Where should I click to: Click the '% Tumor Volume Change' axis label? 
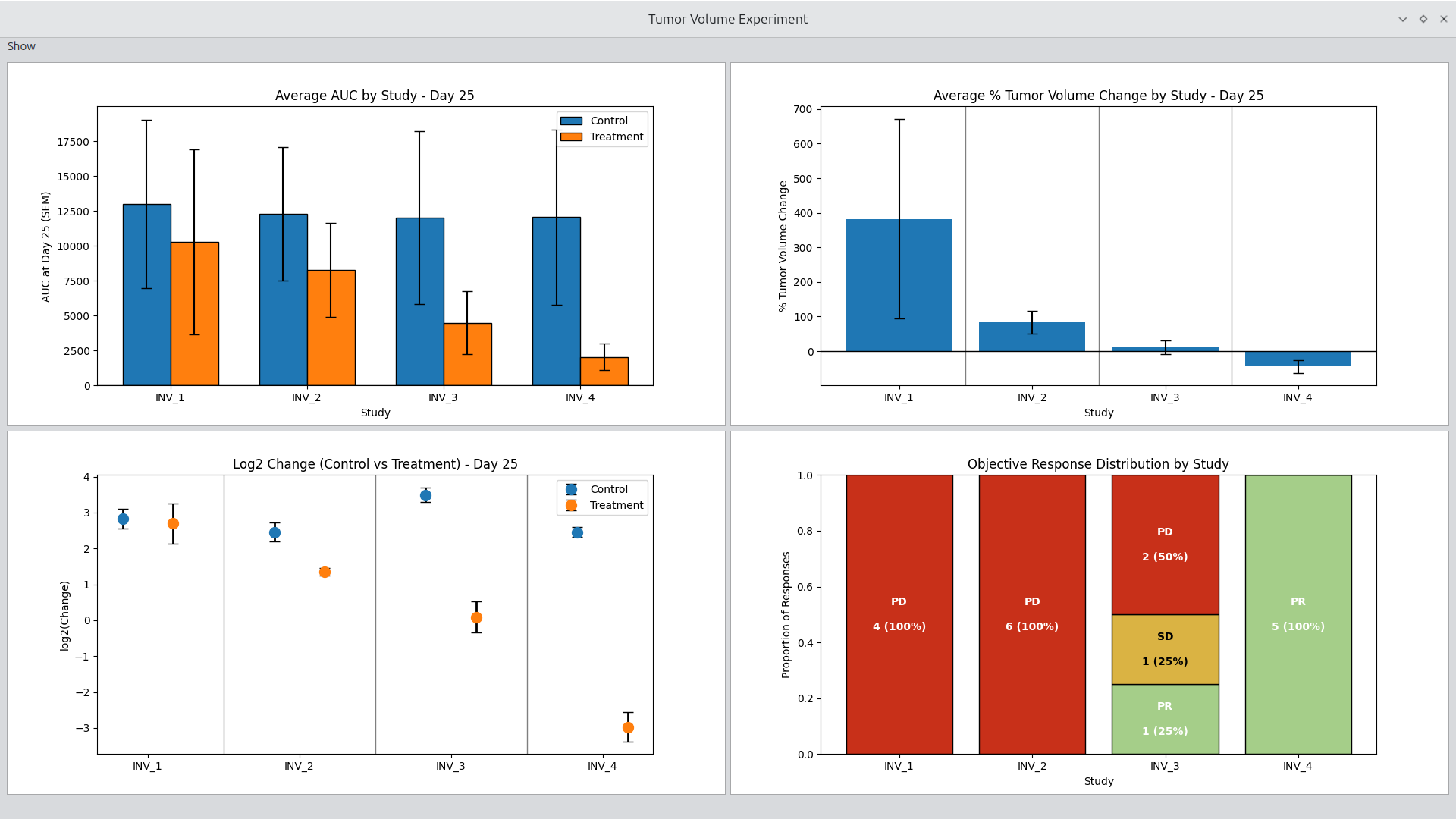pos(783,246)
